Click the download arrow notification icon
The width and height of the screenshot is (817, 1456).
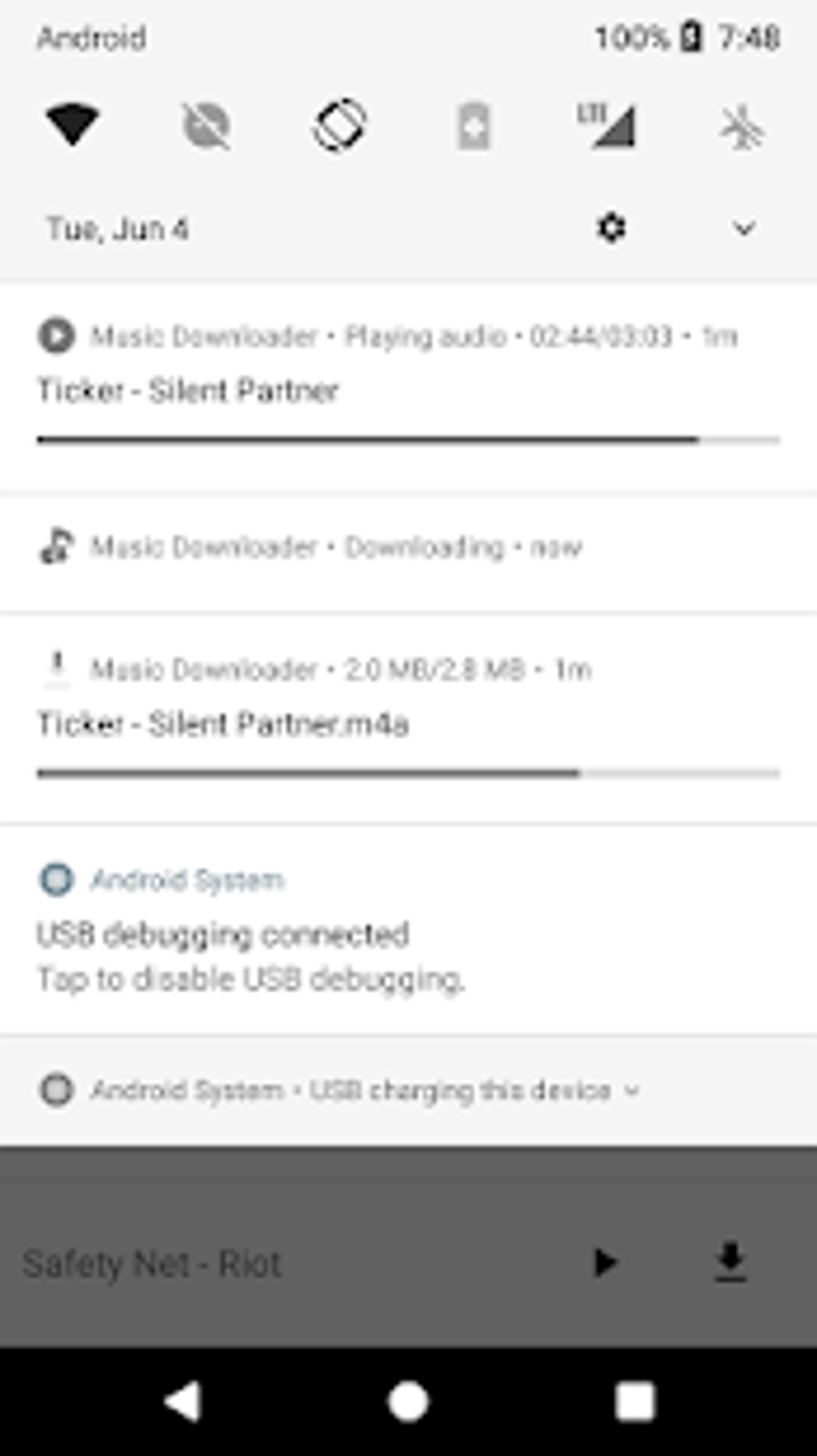point(56,668)
